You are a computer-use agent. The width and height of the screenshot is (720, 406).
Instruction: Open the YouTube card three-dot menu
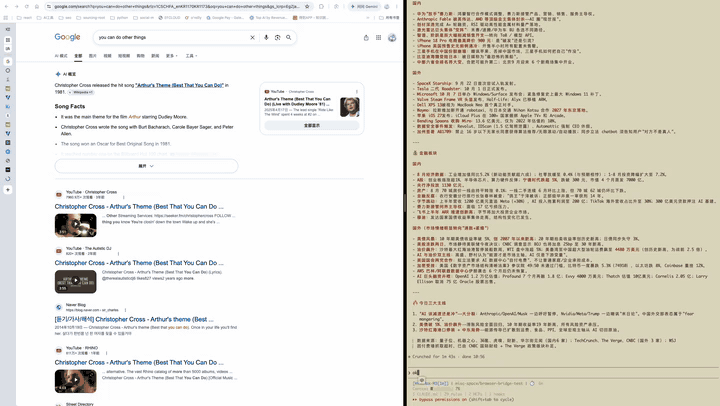point(356,91)
